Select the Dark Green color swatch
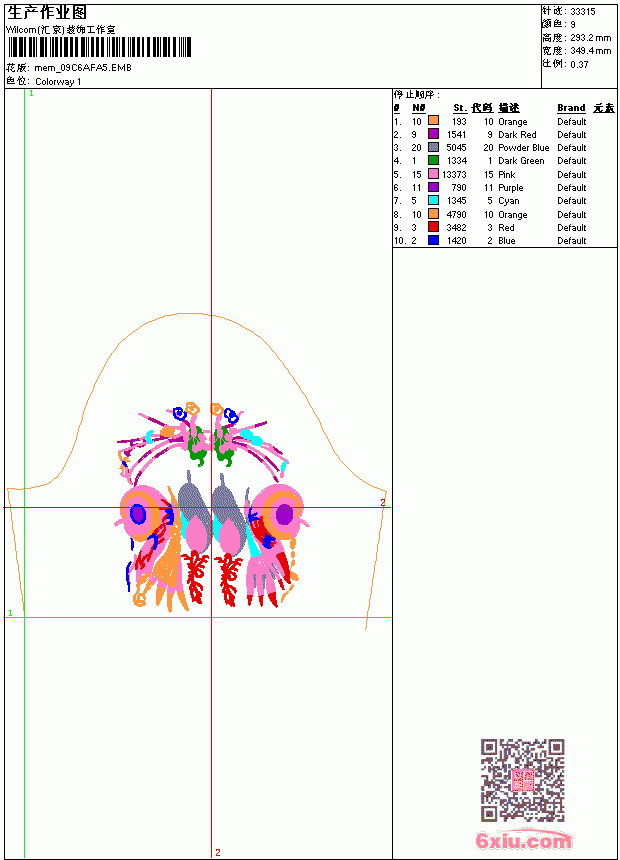 tap(433, 160)
